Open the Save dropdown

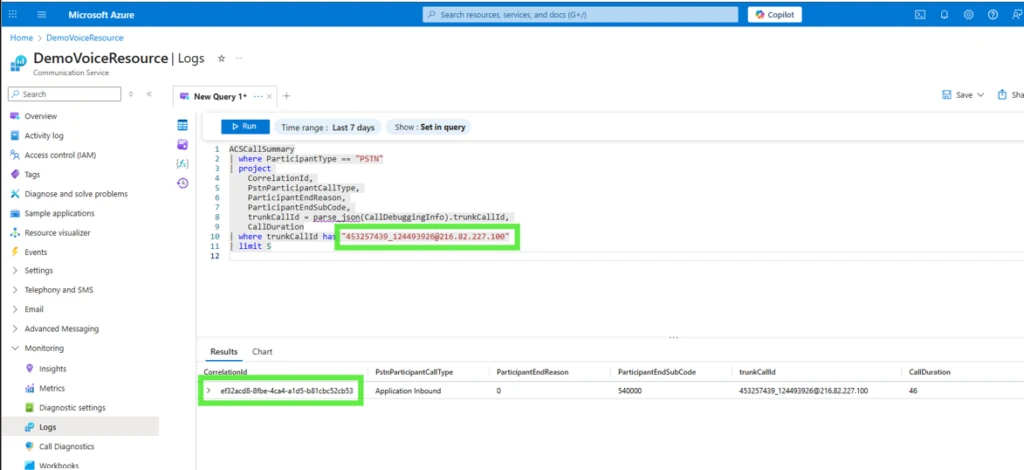pos(979,95)
